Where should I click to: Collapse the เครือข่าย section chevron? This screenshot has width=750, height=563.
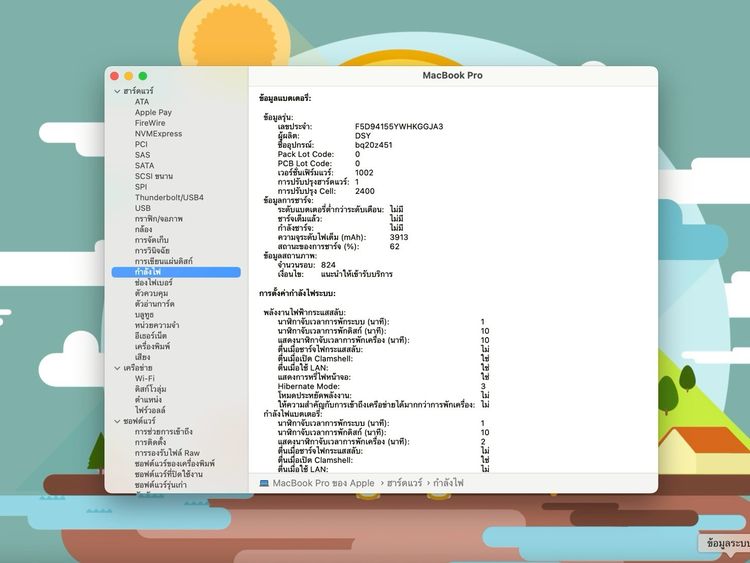coord(116,368)
